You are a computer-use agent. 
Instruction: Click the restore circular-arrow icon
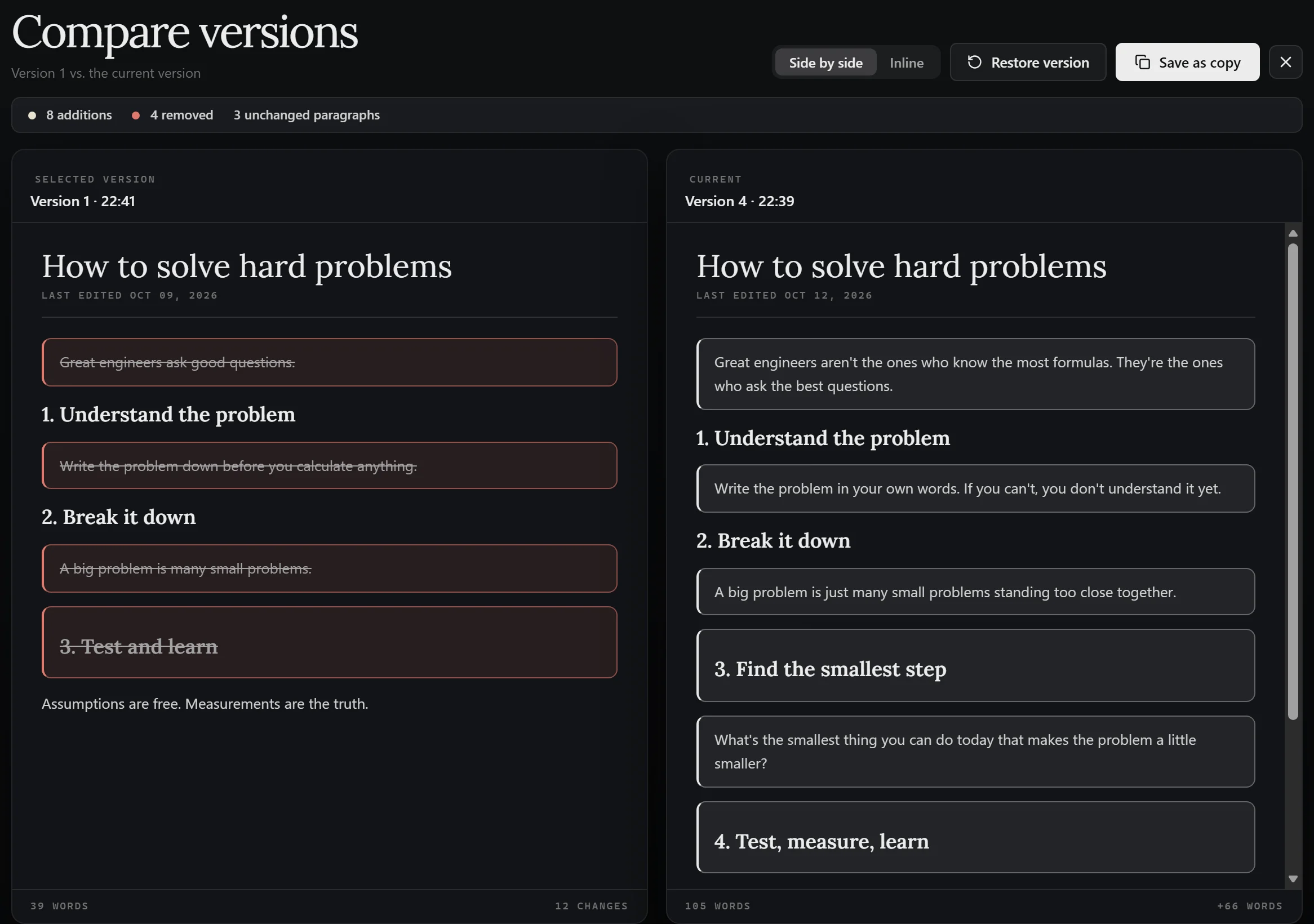pos(974,62)
